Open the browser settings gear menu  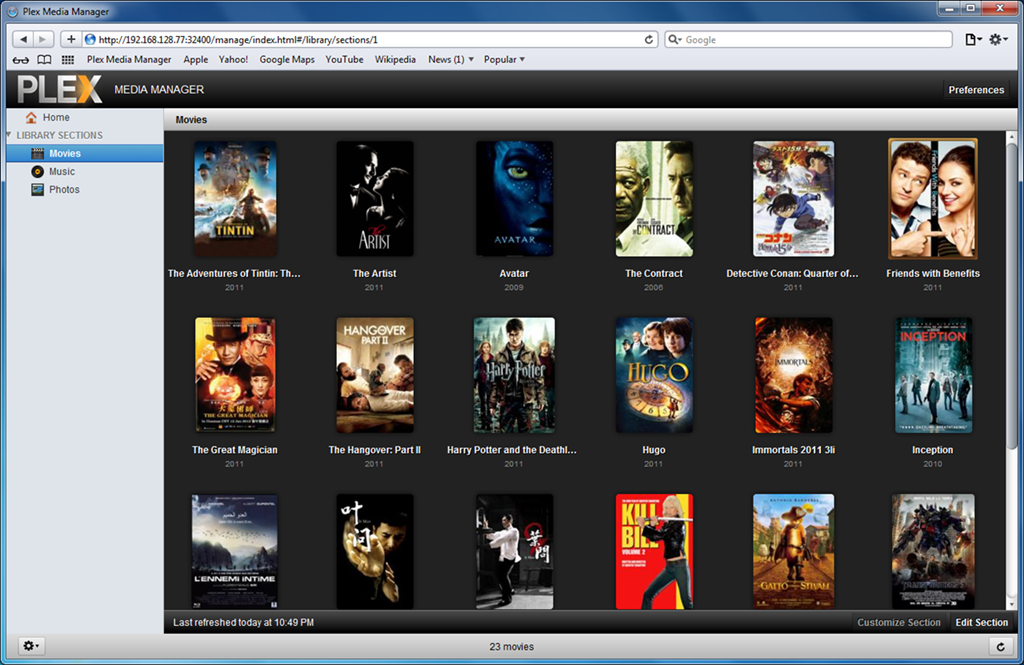tap(998, 40)
